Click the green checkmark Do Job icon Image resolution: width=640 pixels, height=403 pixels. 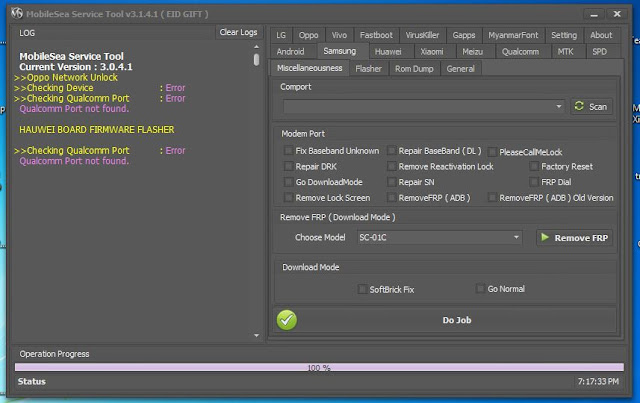[x=287, y=320]
